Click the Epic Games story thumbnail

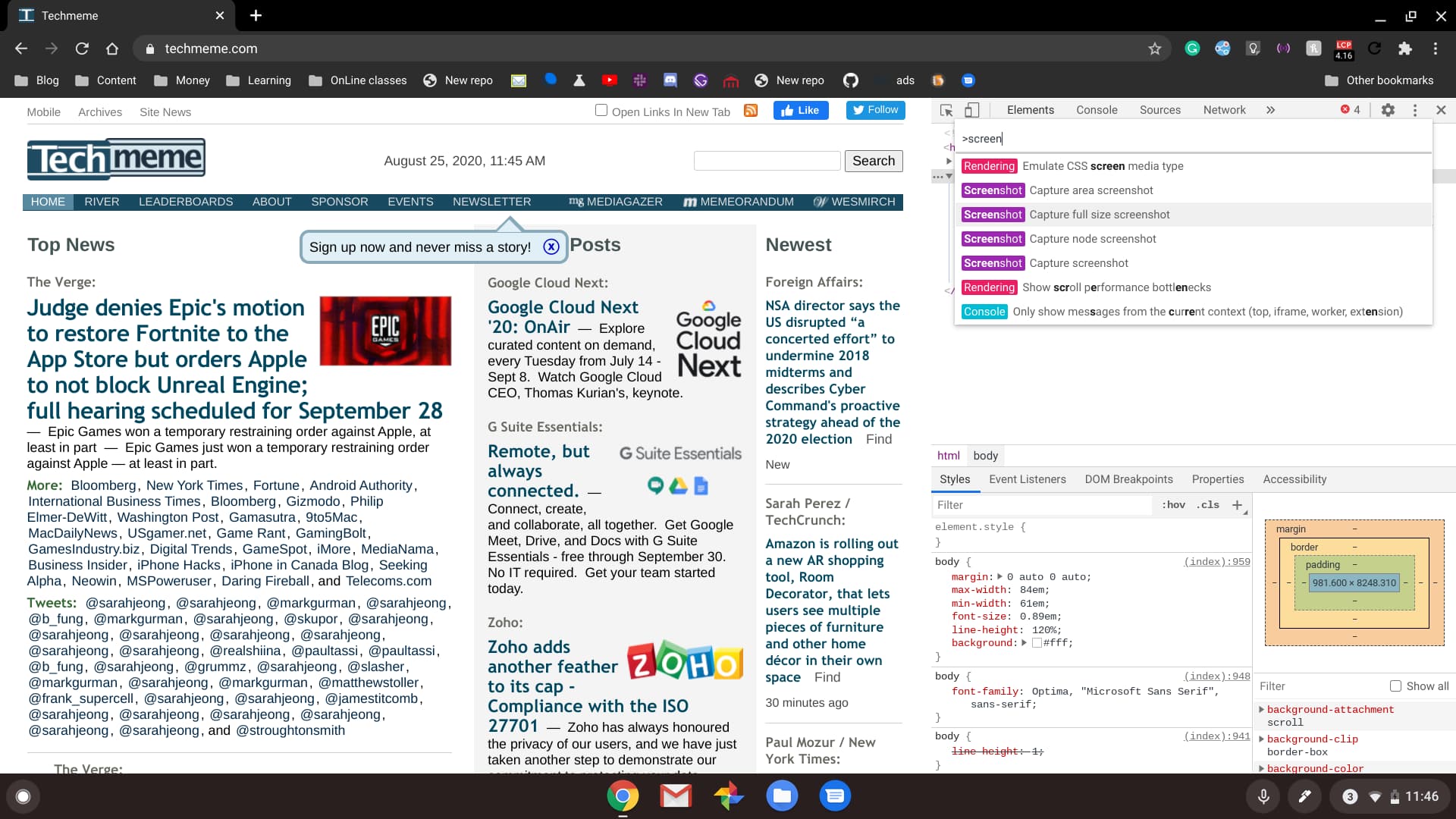click(x=385, y=331)
